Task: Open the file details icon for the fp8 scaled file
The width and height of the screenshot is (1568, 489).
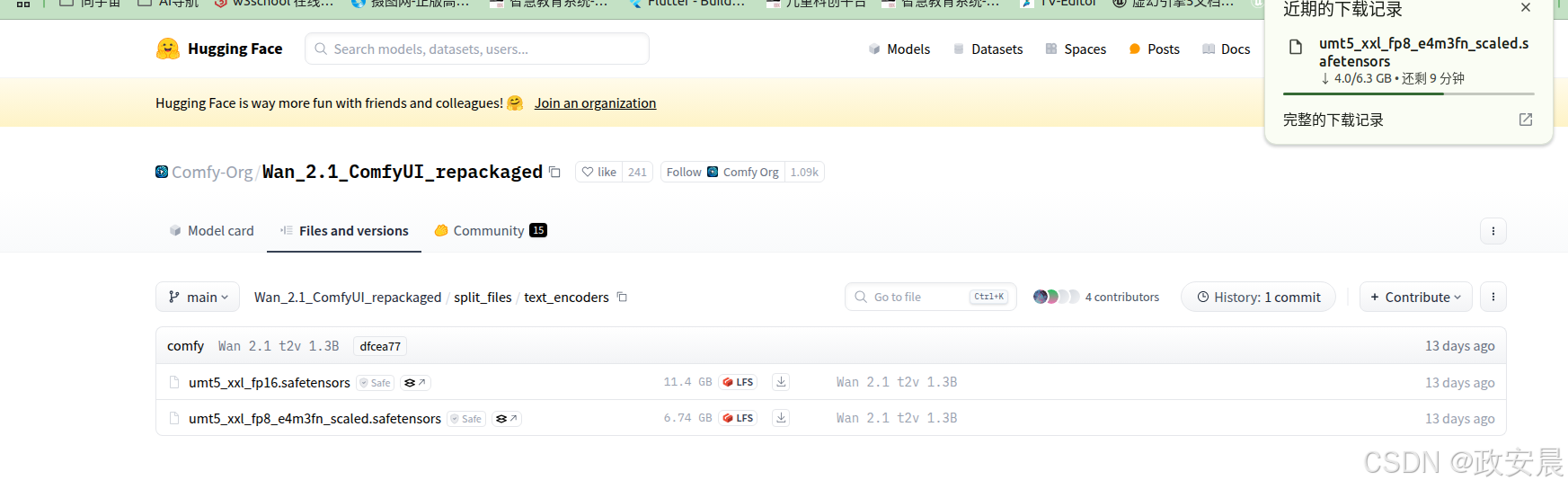Action: coord(507,418)
